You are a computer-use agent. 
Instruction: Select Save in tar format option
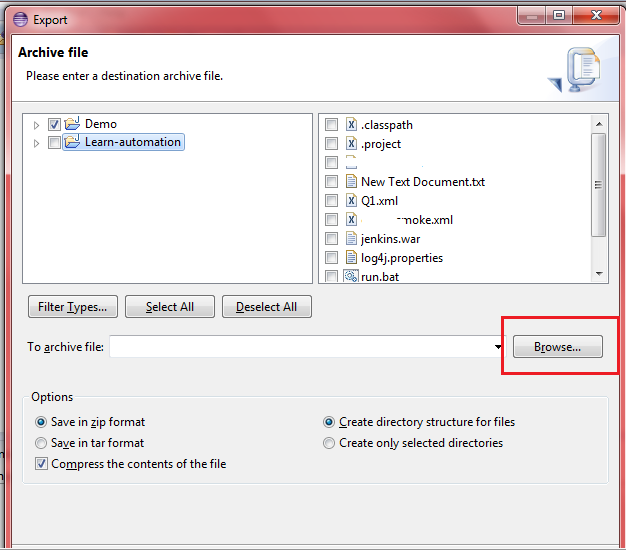pyautogui.click(x=41, y=443)
